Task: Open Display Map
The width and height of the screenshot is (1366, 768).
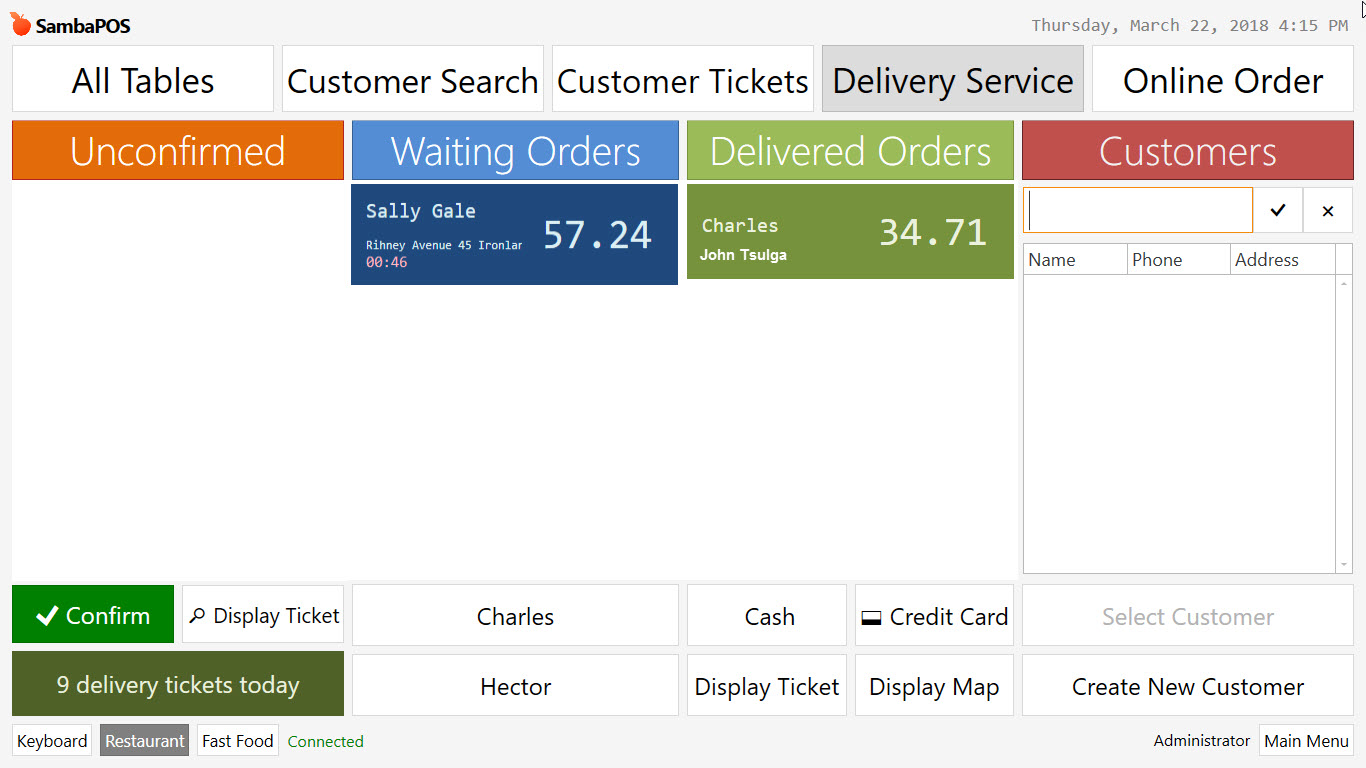Action: click(933, 686)
